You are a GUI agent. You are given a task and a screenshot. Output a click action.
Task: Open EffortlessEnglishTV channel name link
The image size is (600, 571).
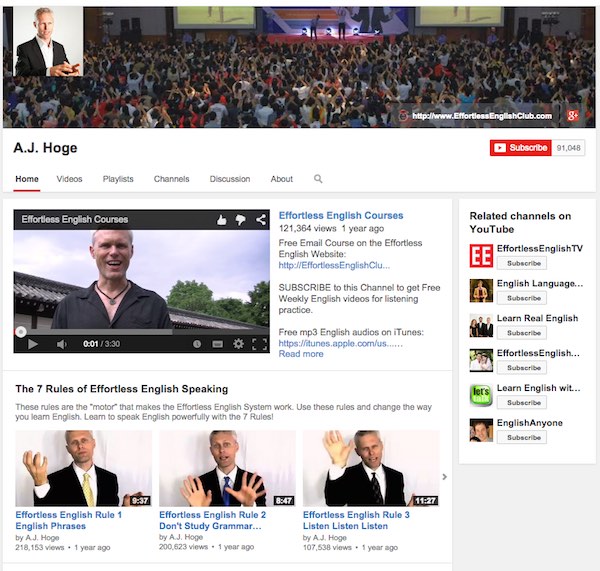pos(540,249)
